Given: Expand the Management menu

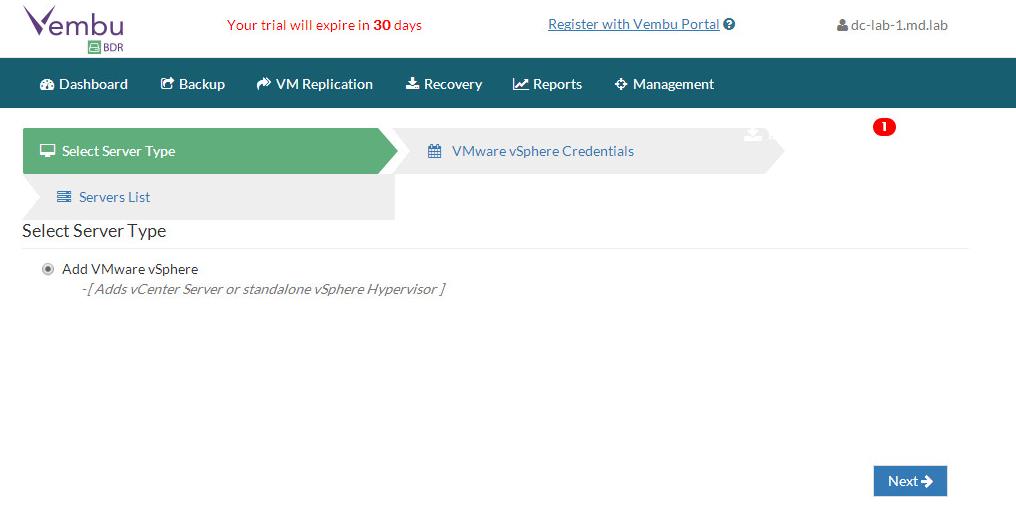Looking at the screenshot, I should pyautogui.click(x=664, y=84).
